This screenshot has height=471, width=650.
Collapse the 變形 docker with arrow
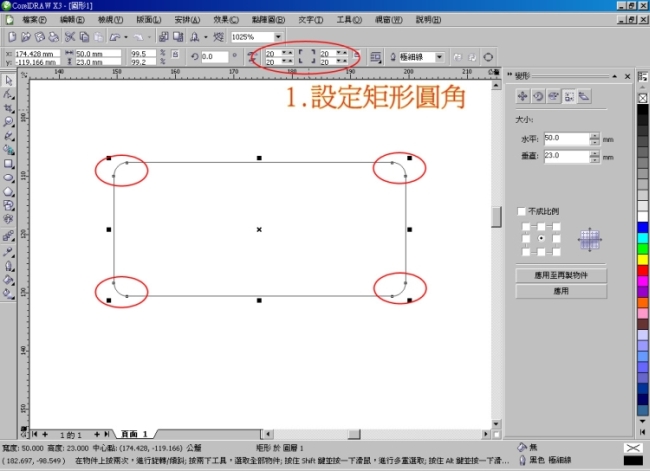point(614,76)
